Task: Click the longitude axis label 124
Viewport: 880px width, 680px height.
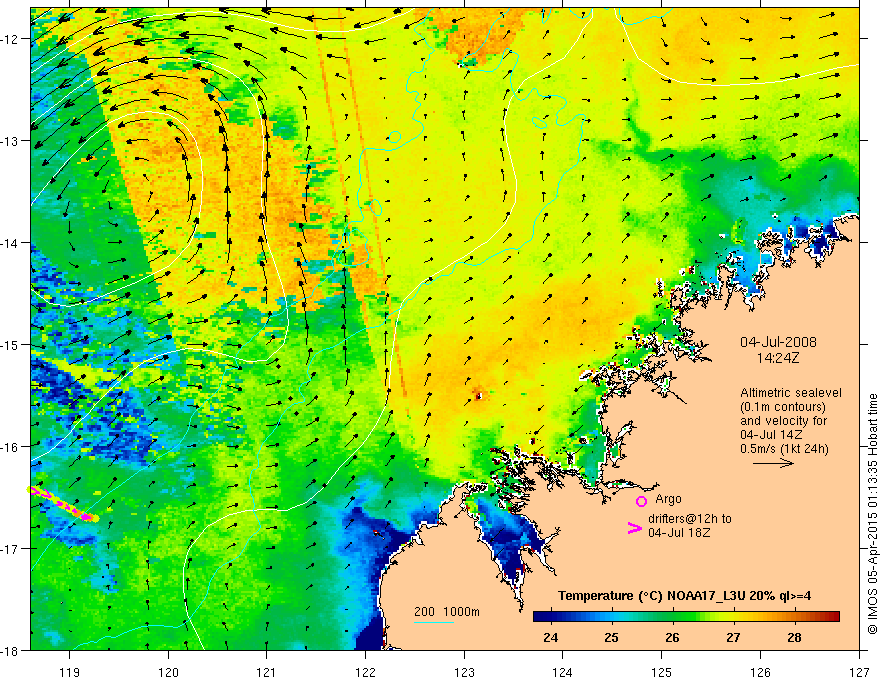Action: click(563, 672)
